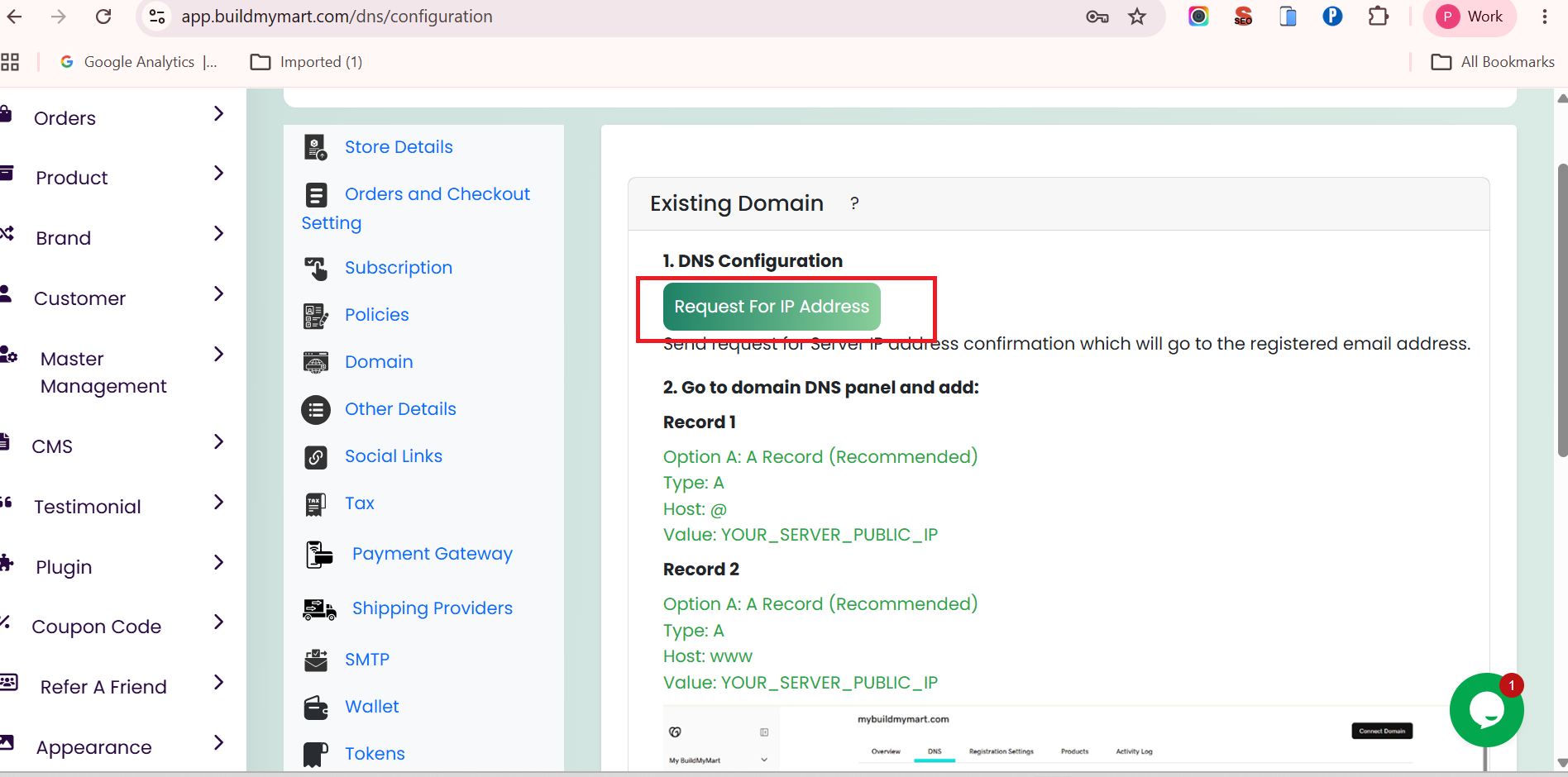Screen dimensions: 1568x777
Task: Click the Tokens icon
Action: click(x=316, y=754)
